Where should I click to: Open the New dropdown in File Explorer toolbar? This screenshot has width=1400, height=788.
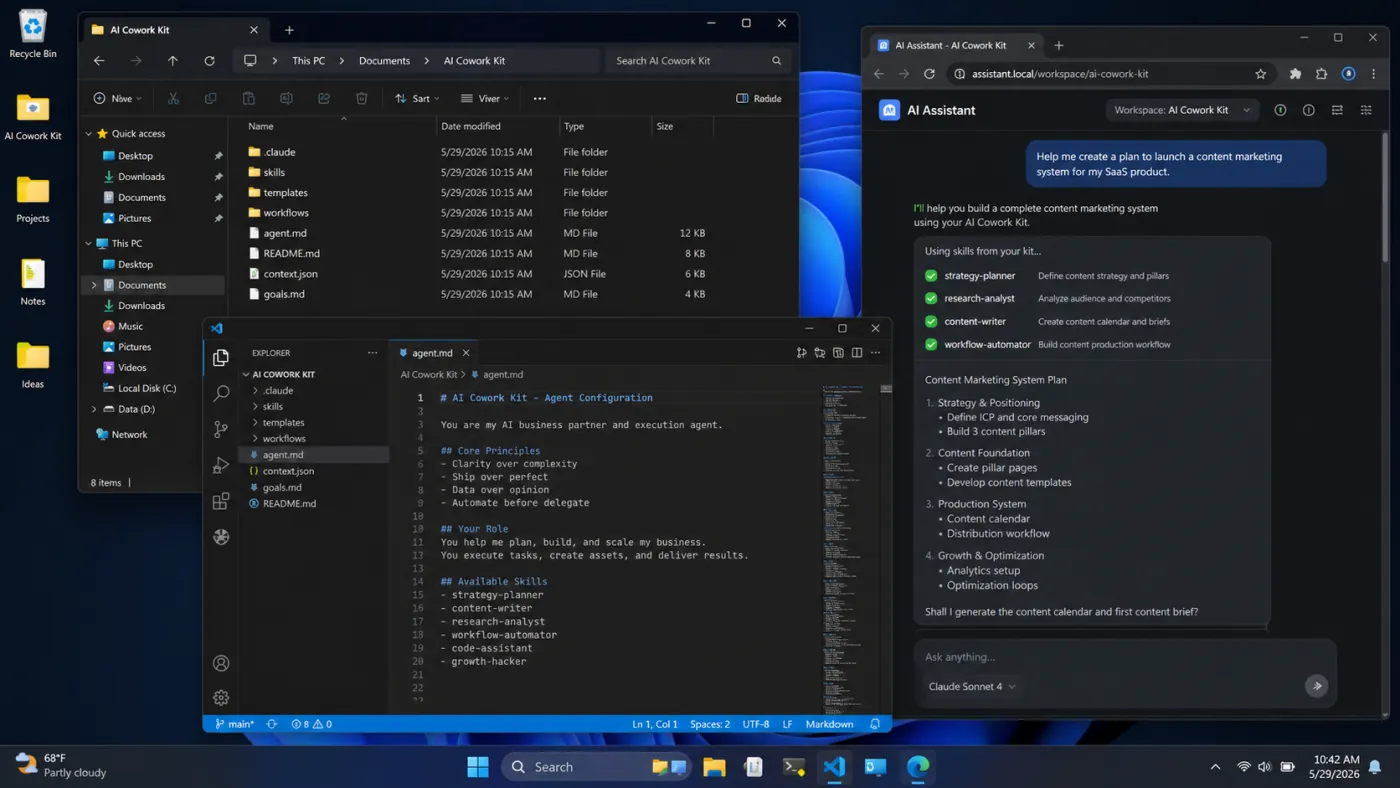coord(117,98)
